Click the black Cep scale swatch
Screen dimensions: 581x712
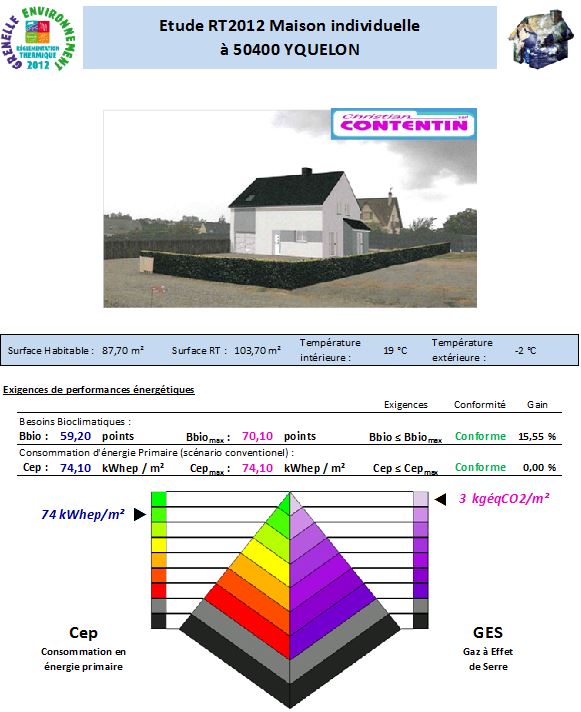(x=159, y=621)
